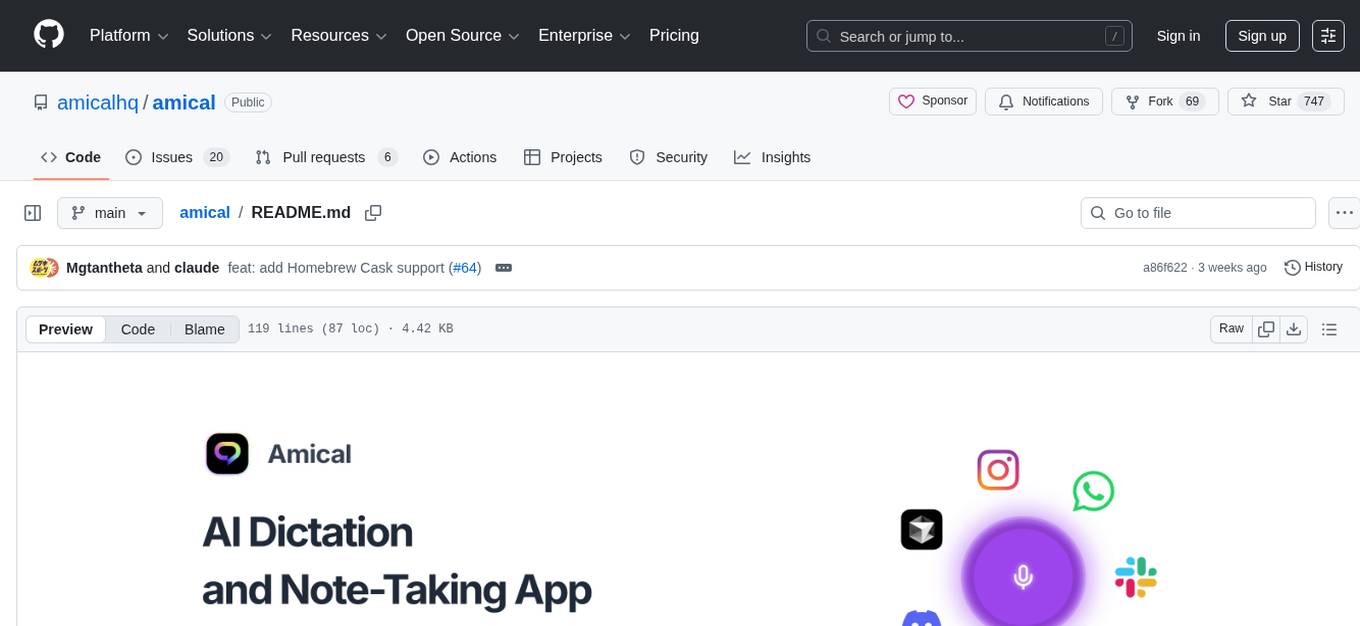Open the more file actions menu
This screenshot has width=1360, height=626.
(1344, 213)
